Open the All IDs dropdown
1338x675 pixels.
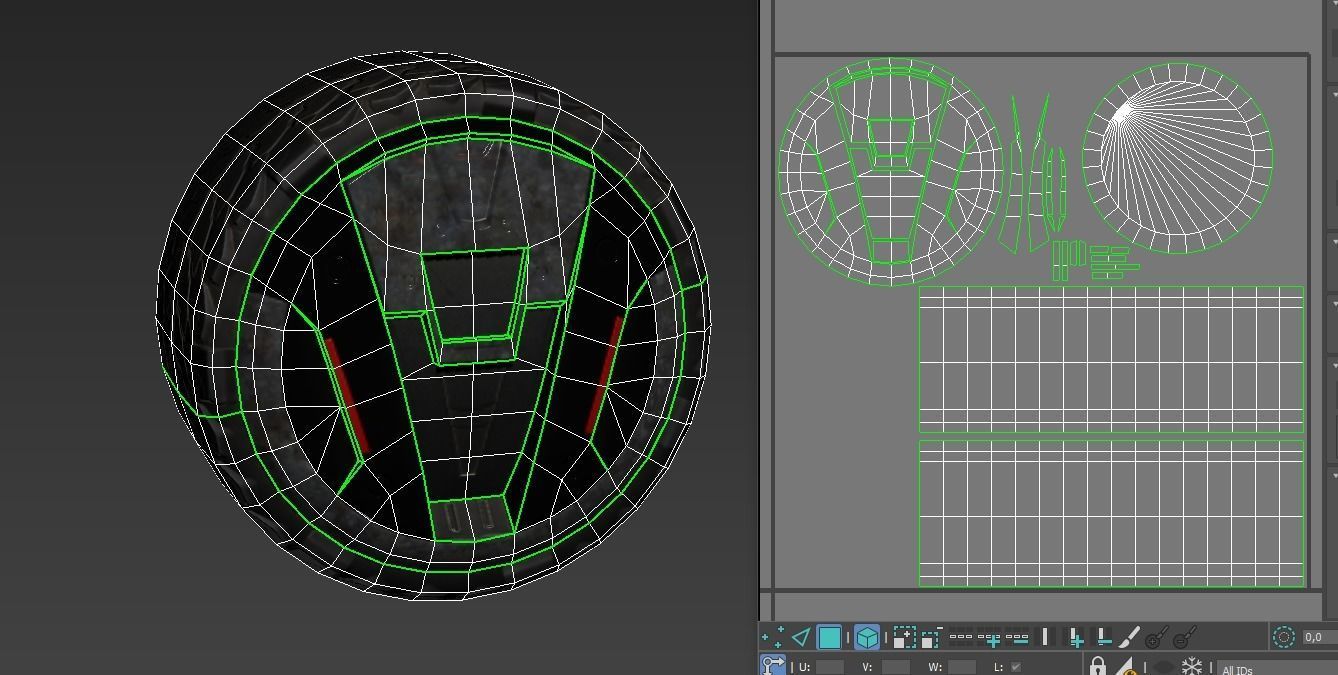tap(1275, 669)
